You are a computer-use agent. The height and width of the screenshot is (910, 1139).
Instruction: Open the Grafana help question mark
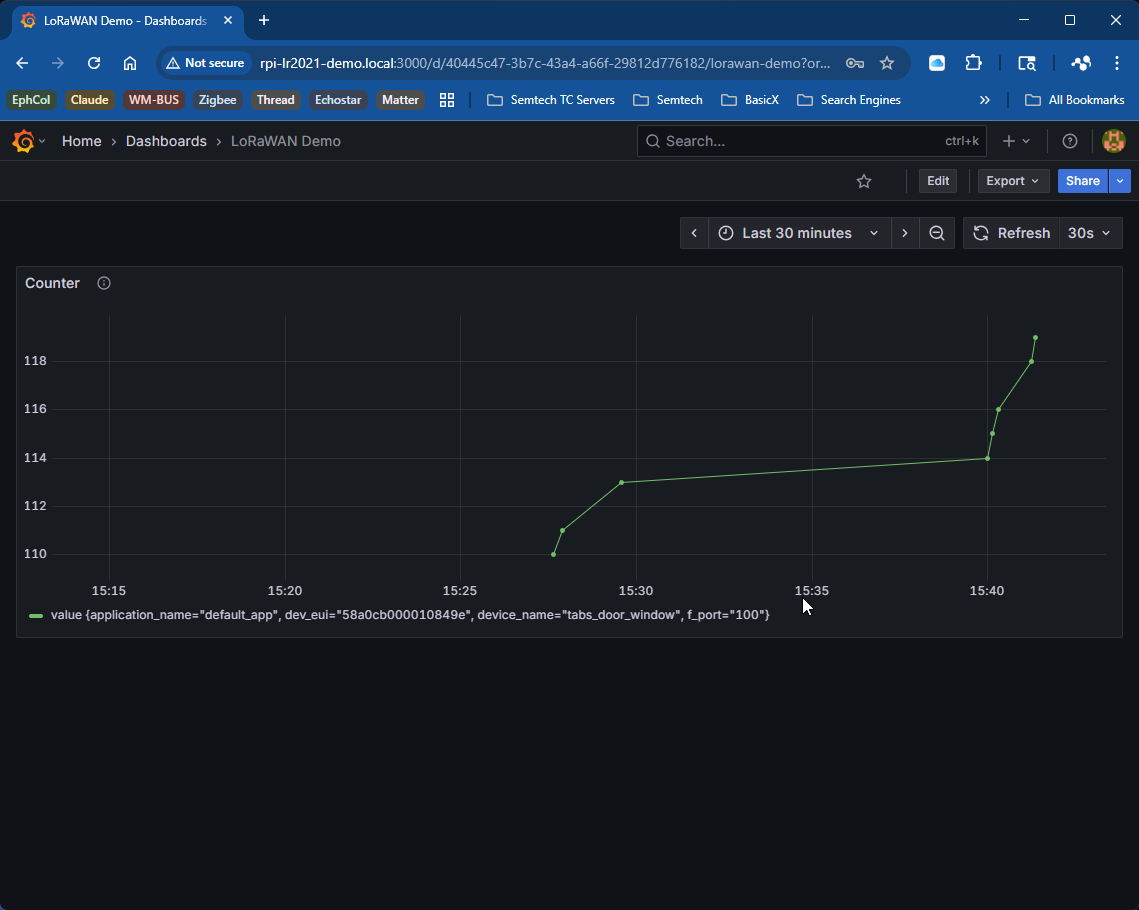(x=1069, y=141)
